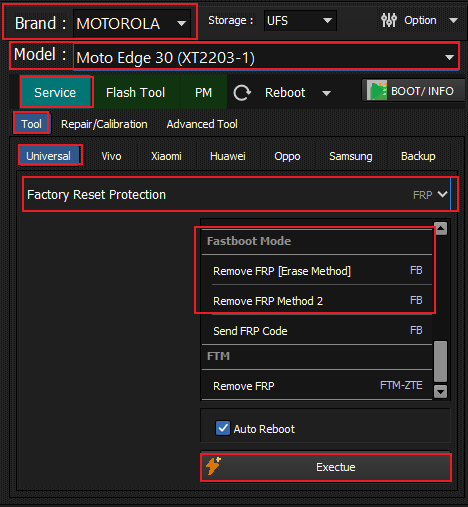Toggle the Auto Reboot checkbox
The width and height of the screenshot is (468, 507).
pos(223,428)
